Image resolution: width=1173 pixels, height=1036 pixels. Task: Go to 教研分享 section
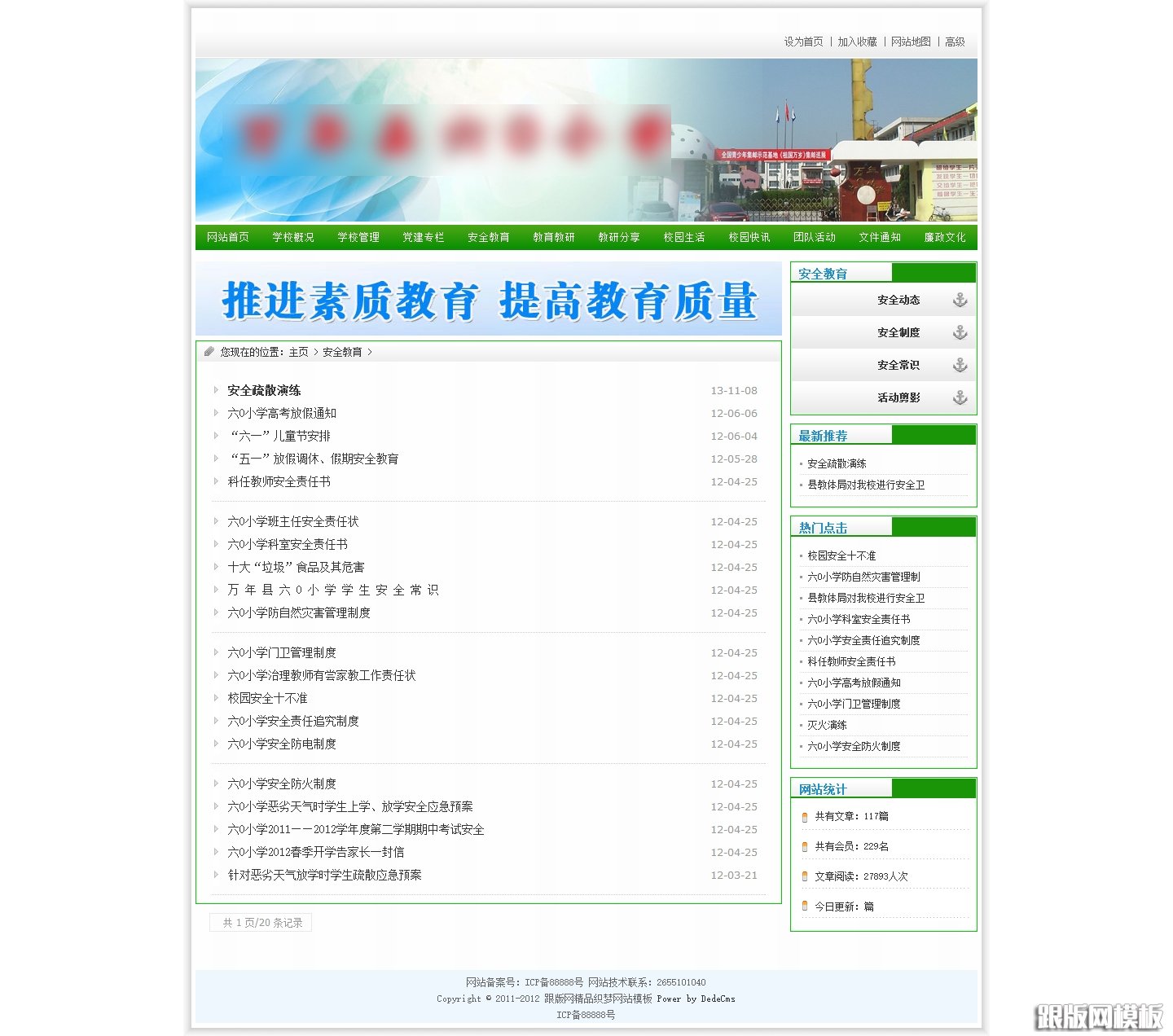tap(619, 237)
